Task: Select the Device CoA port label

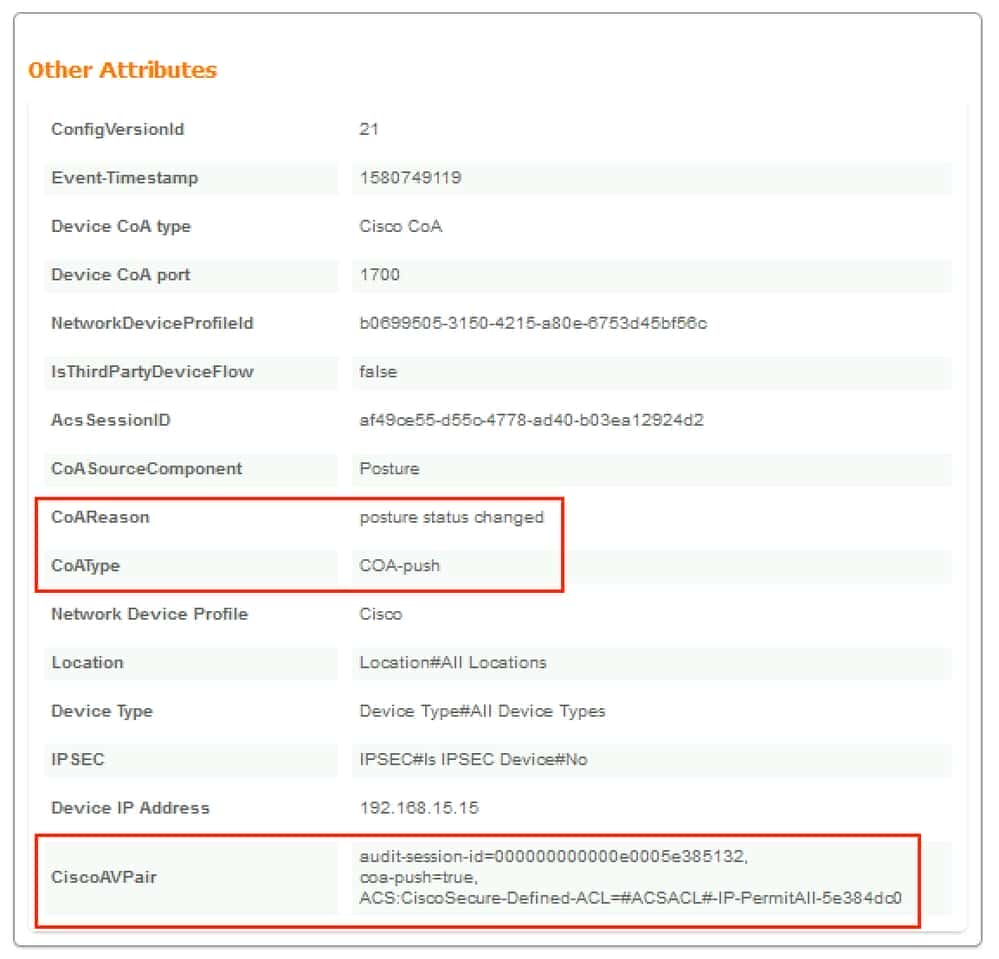Action: (120, 275)
